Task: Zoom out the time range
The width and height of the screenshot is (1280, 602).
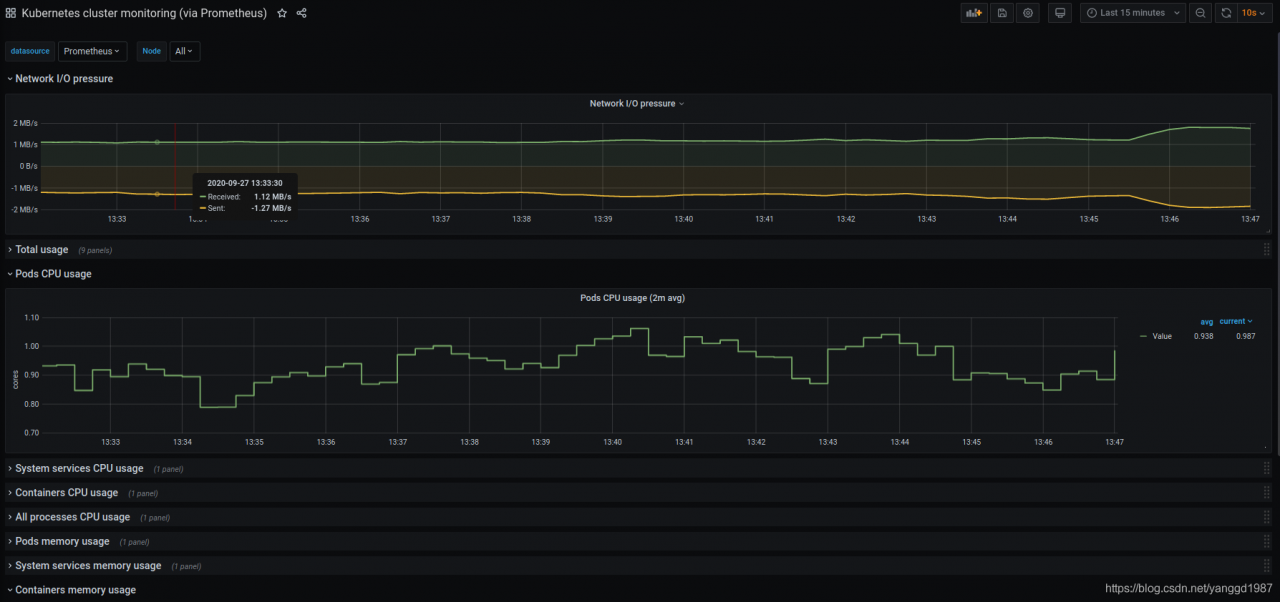Action: [x=1200, y=13]
